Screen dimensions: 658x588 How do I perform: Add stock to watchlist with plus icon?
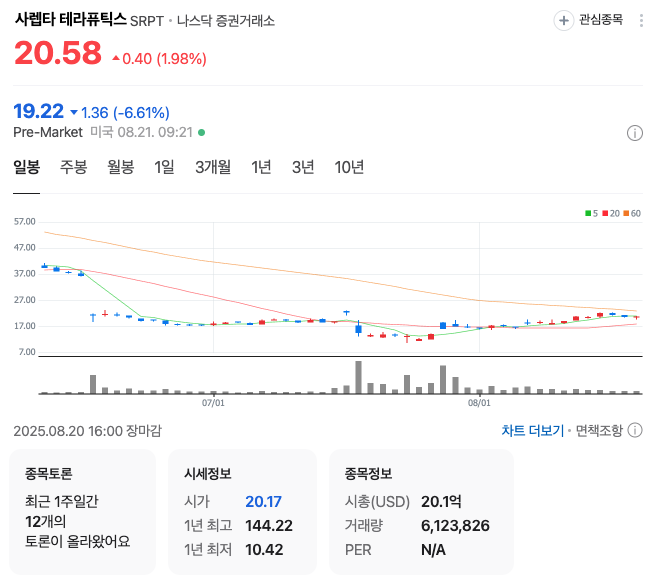[564, 20]
